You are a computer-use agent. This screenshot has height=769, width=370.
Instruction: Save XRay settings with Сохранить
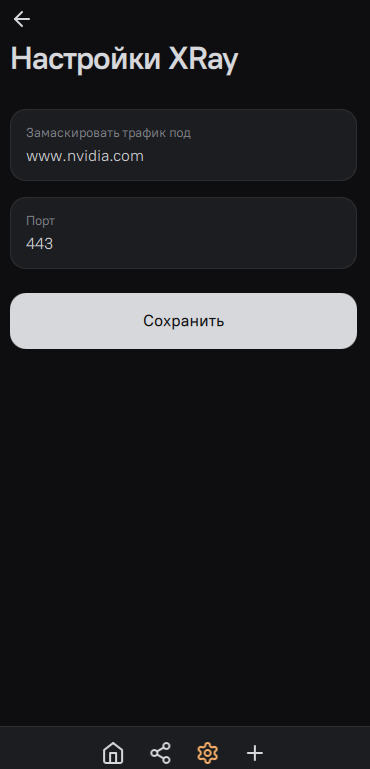point(184,321)
